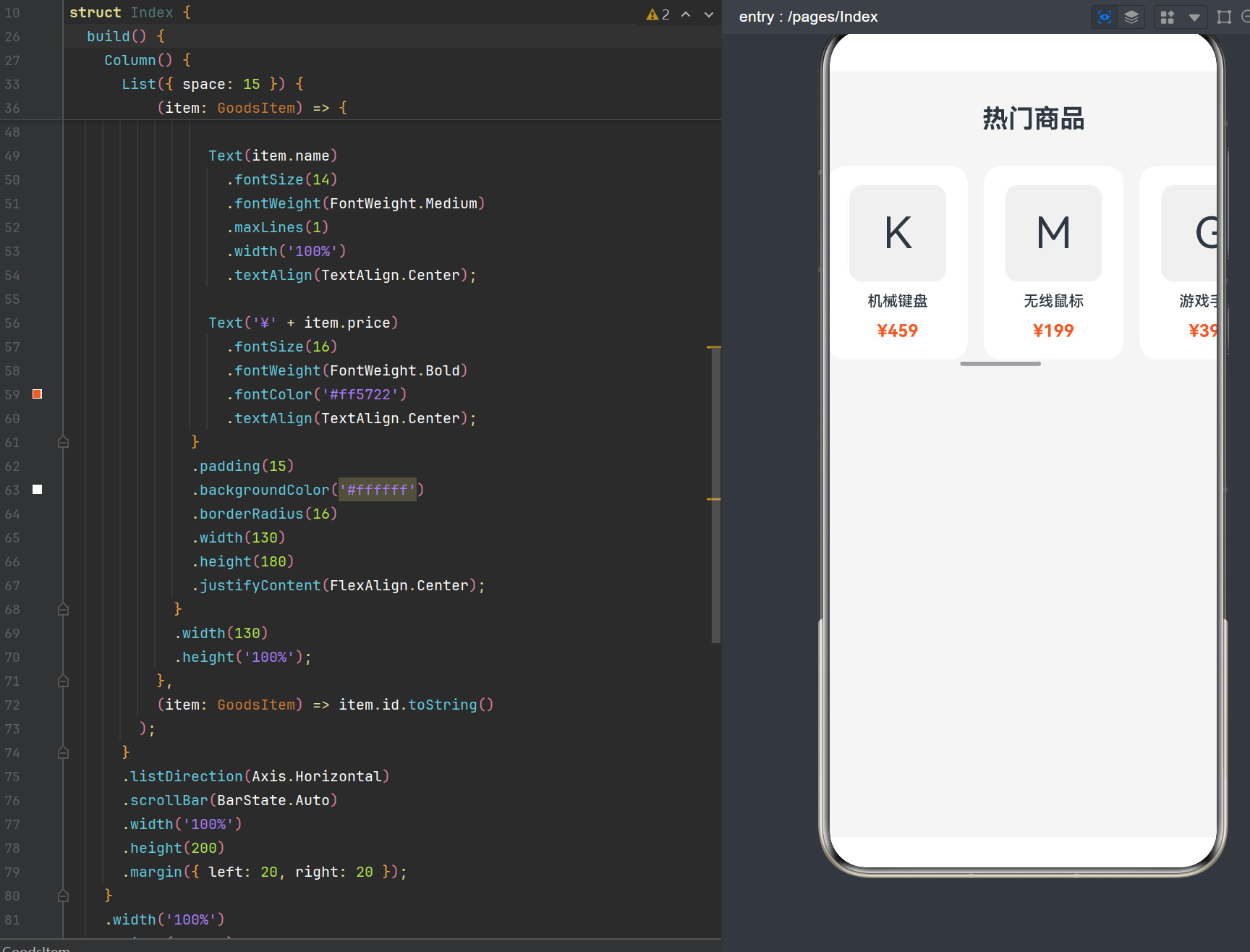
Task: Click the multi-device profile grid icon
Action: tap(1168, 17)
